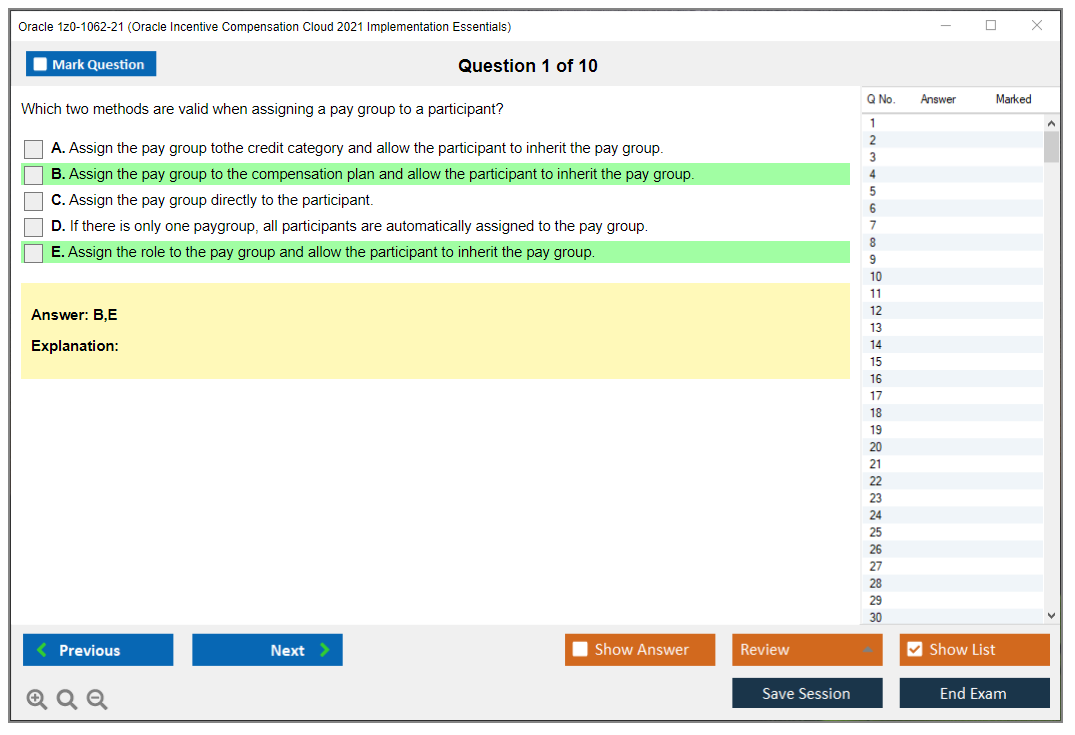Click the Answer column header
Image resolution: width=1075 pixels, height=735 pixels.
(x=938, y=99)
